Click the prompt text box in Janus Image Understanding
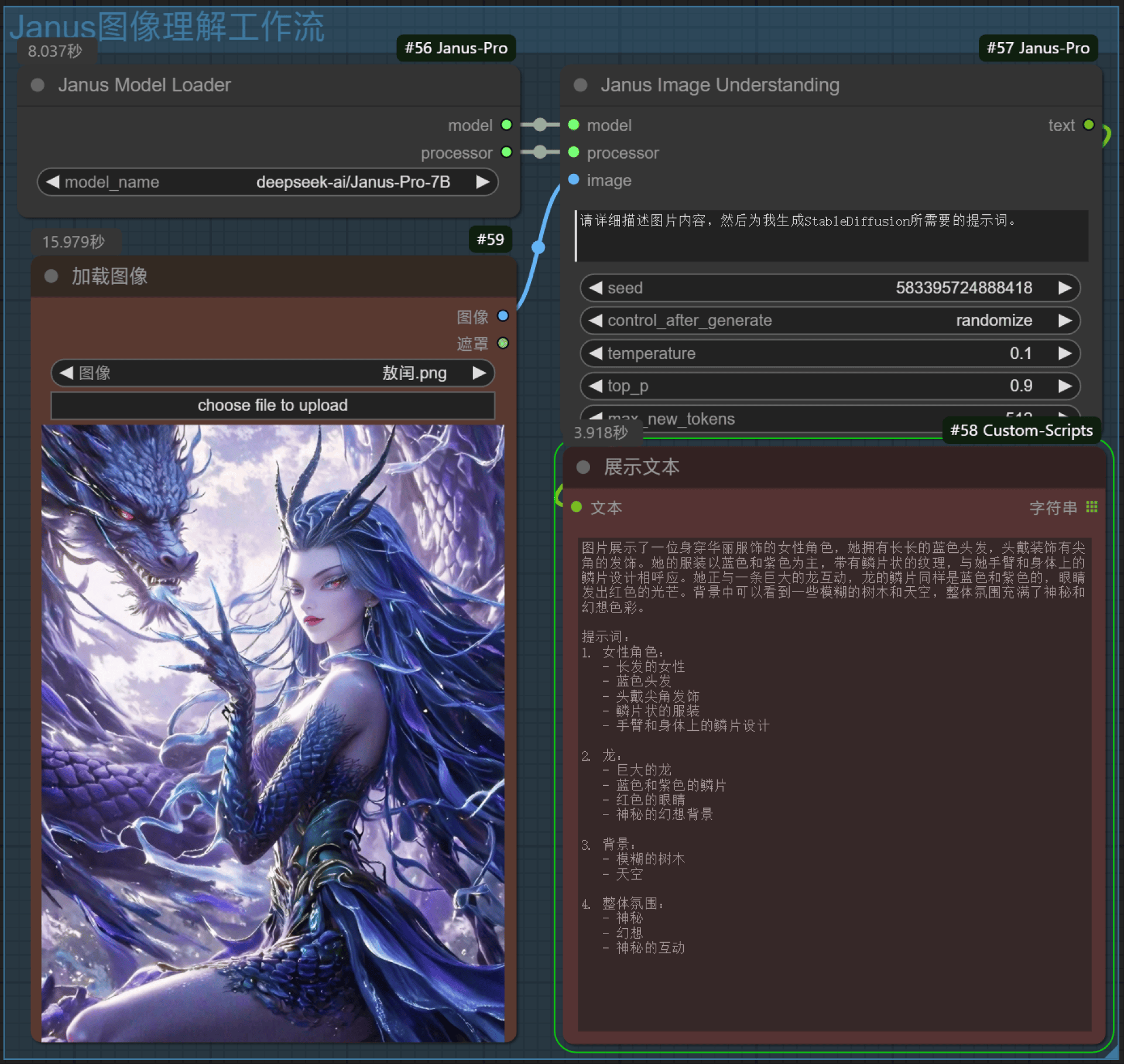Viewport: 1124px width, 1064px height. (x=831, y=235)
